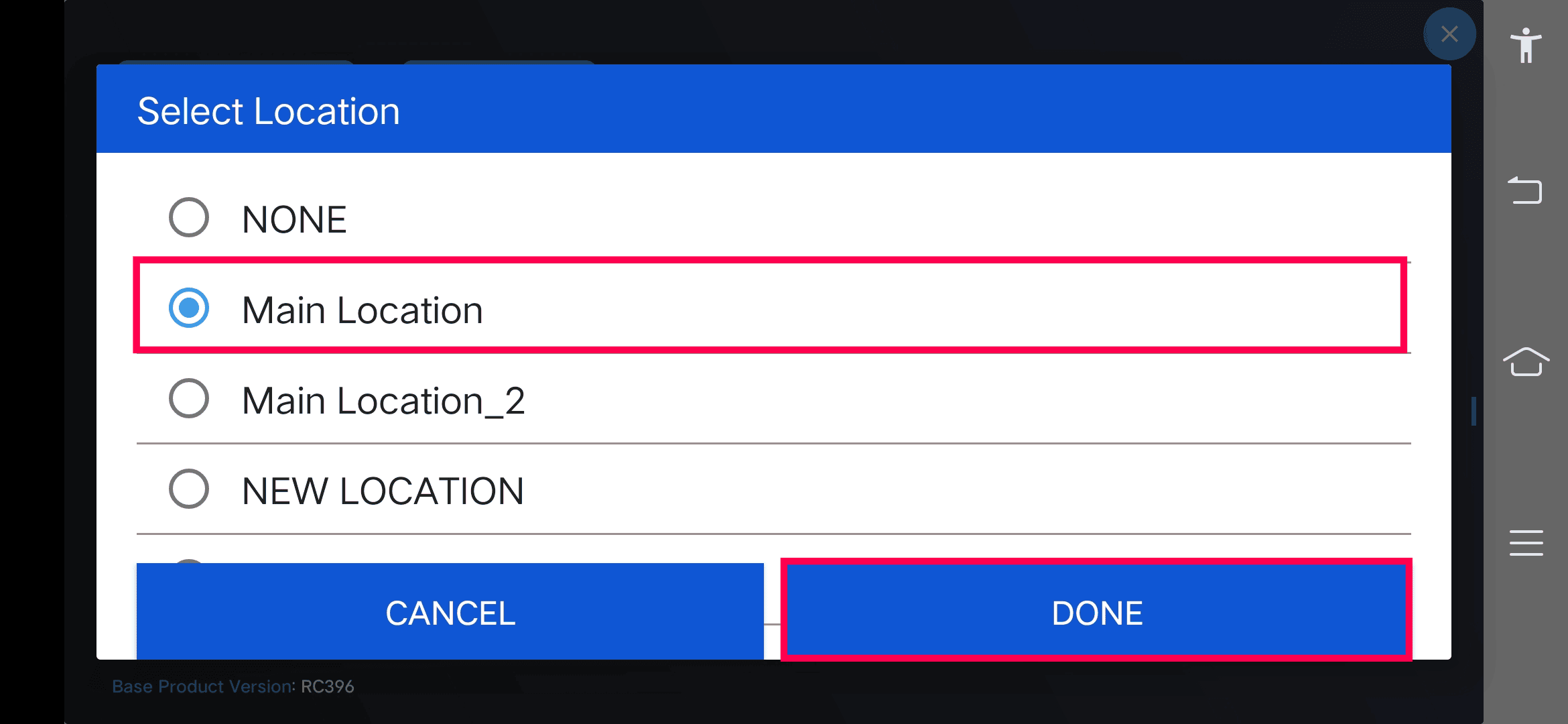Click the location list scrollbar thumb
The width and height of the screenshot is (1568, 724).
(1474, 411)
